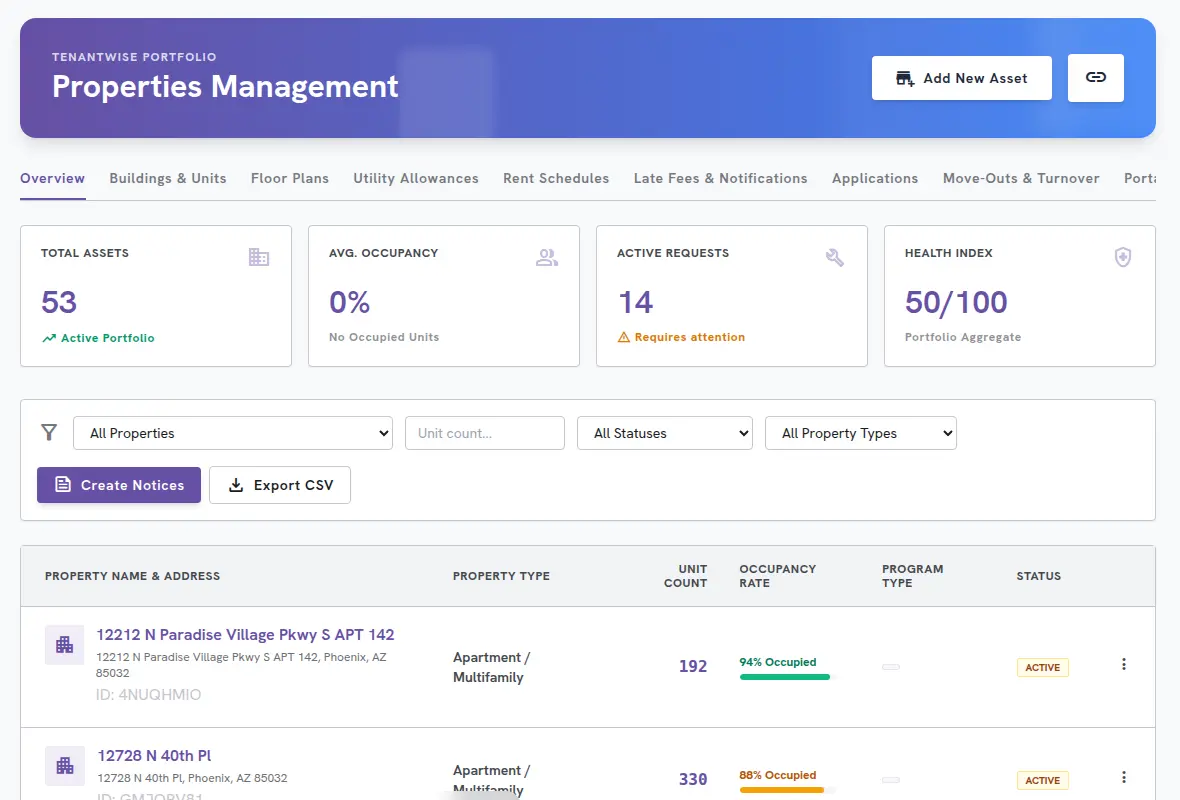The height and width of the screenshot is (800, 1180).
Task: Click the Active Requests wrench icon
Action: click(x=835, y=257)
